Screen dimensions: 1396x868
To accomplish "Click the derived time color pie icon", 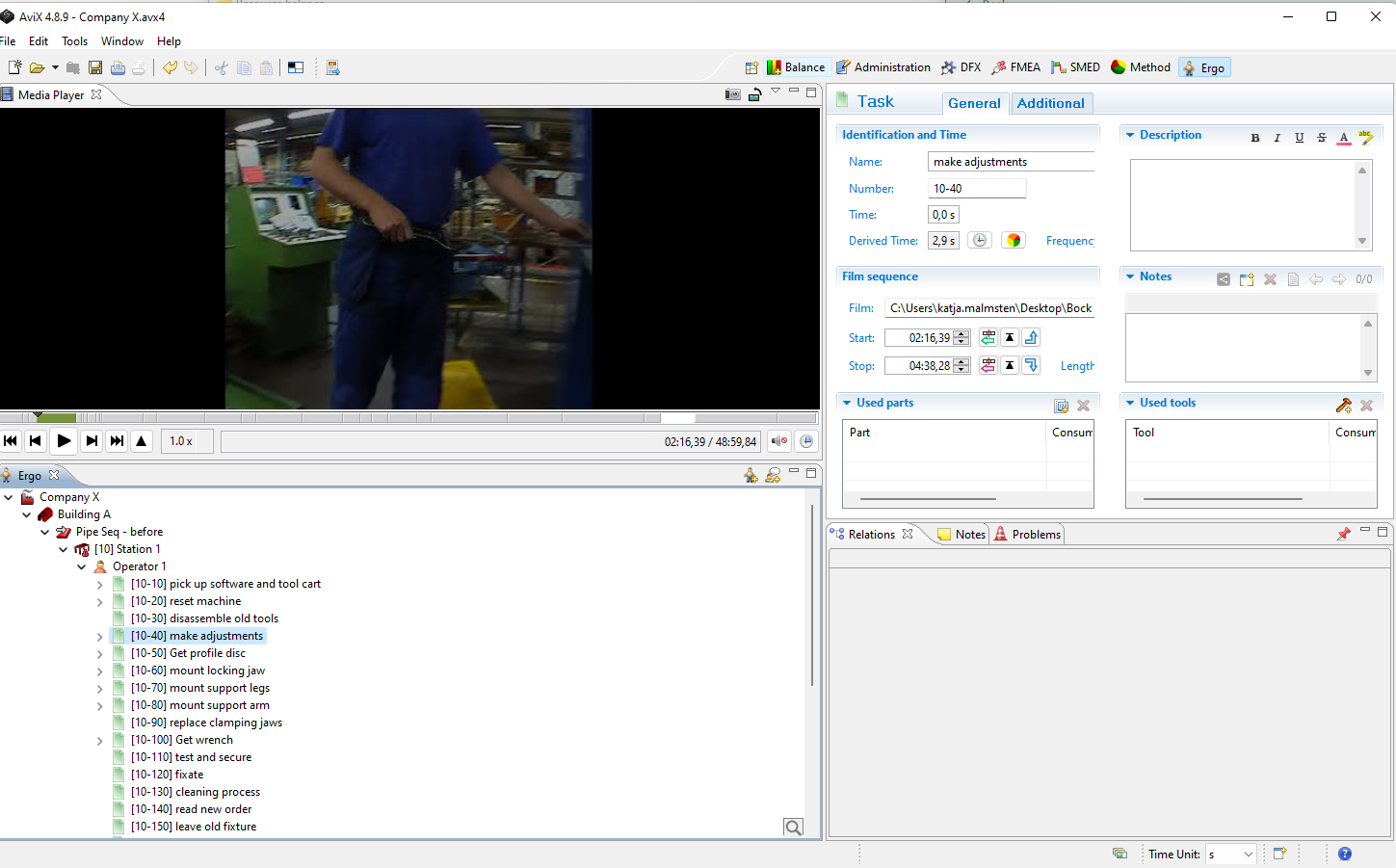I will click(x=1013, y=241).
